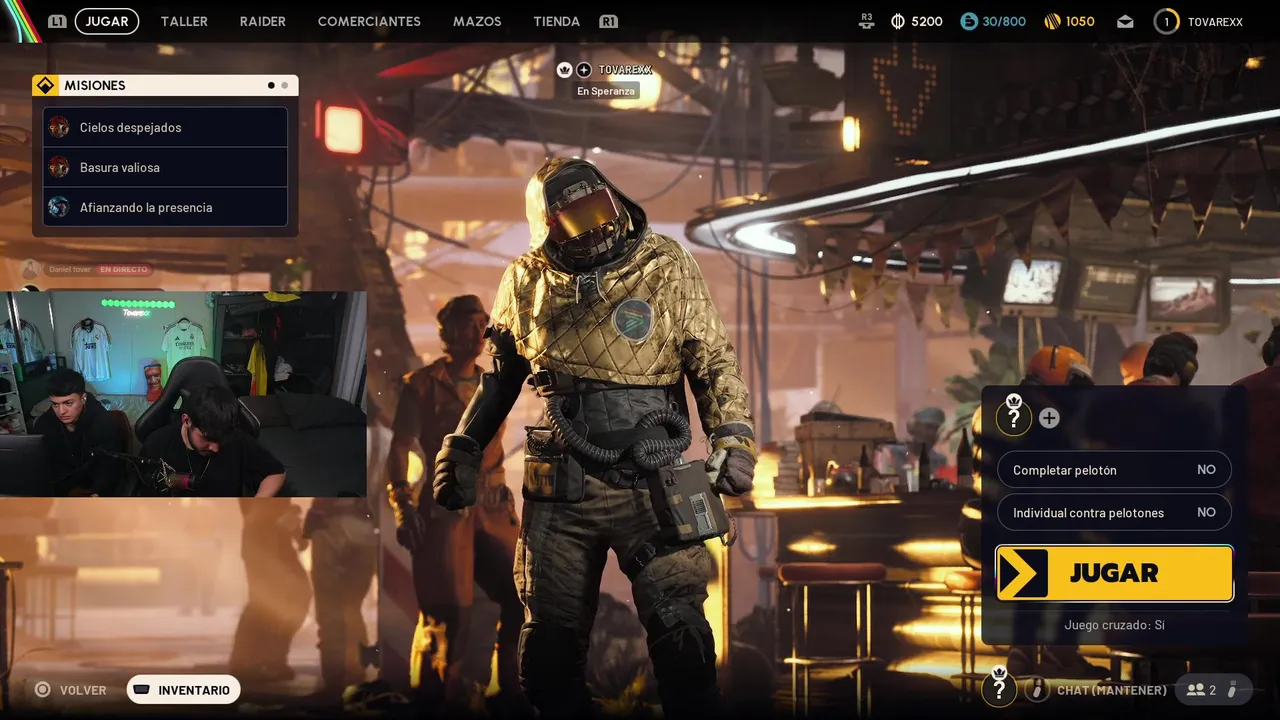The image size is (1280, 720).
Task: Click the Basura valiosa mission portrait icon
Action: pyautogui.click(x=59, y=167)
